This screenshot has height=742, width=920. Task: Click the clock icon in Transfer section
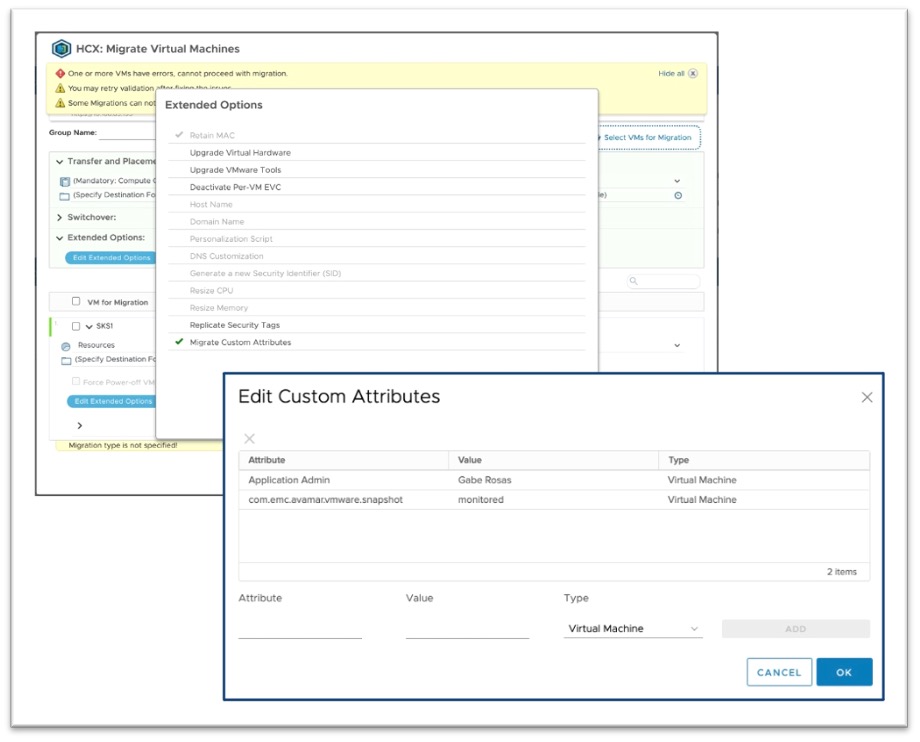coord(678,195)
